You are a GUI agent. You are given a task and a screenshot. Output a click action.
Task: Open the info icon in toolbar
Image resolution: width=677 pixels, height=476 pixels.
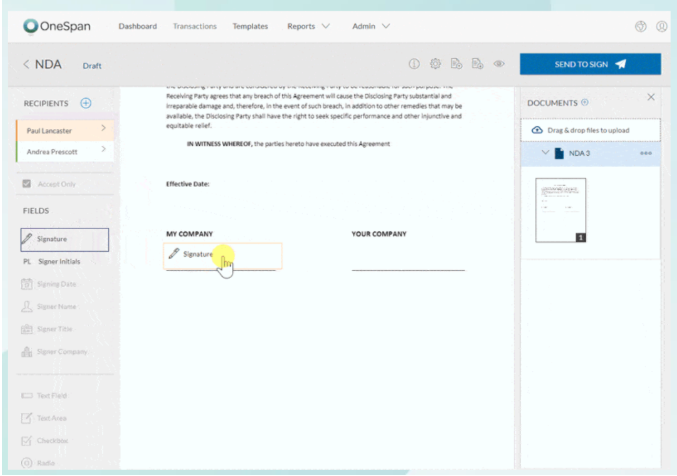coord(412,64)
